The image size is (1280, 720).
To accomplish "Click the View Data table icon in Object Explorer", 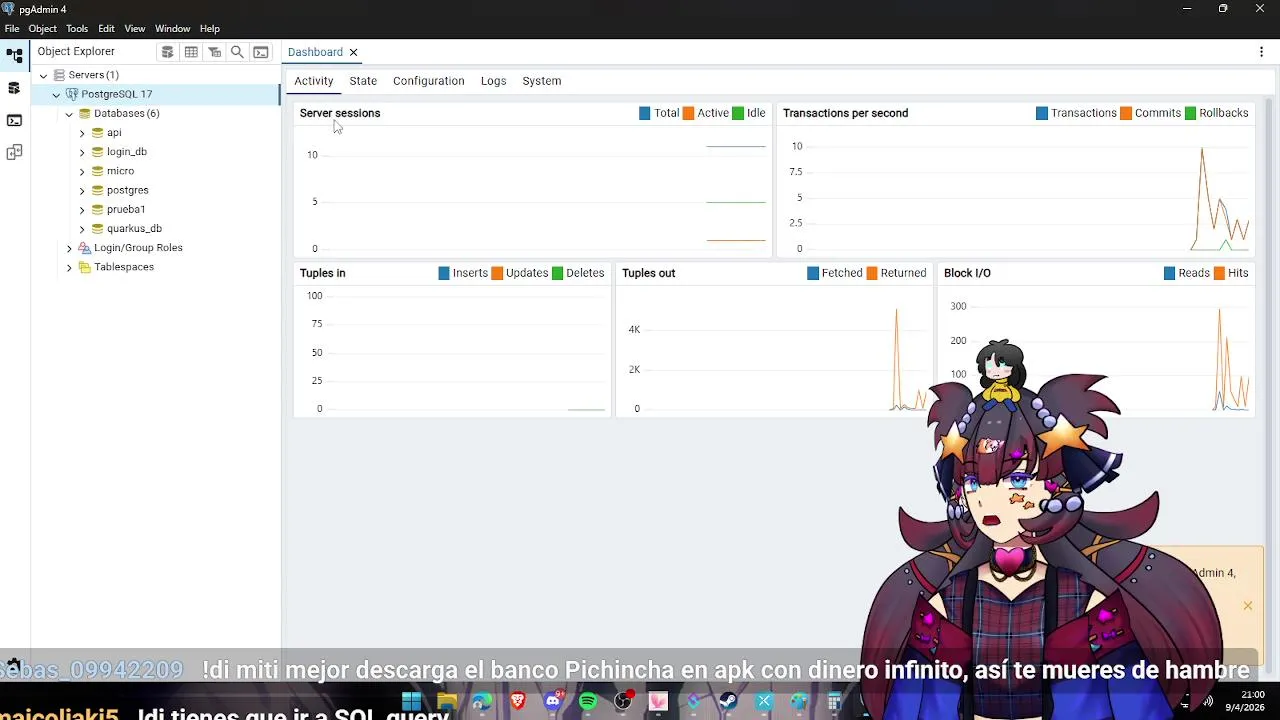I will click(191, 52).
